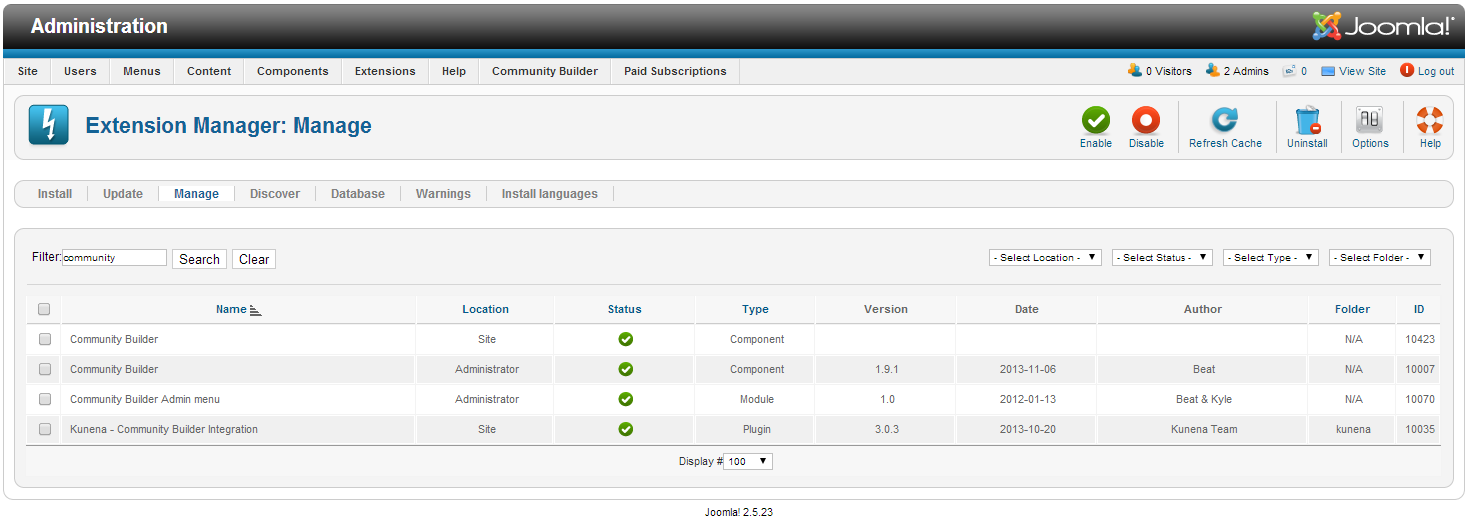1474x522 pixels.
Task: Click author cell Beat & Kyle
Action: (1204, 399)
